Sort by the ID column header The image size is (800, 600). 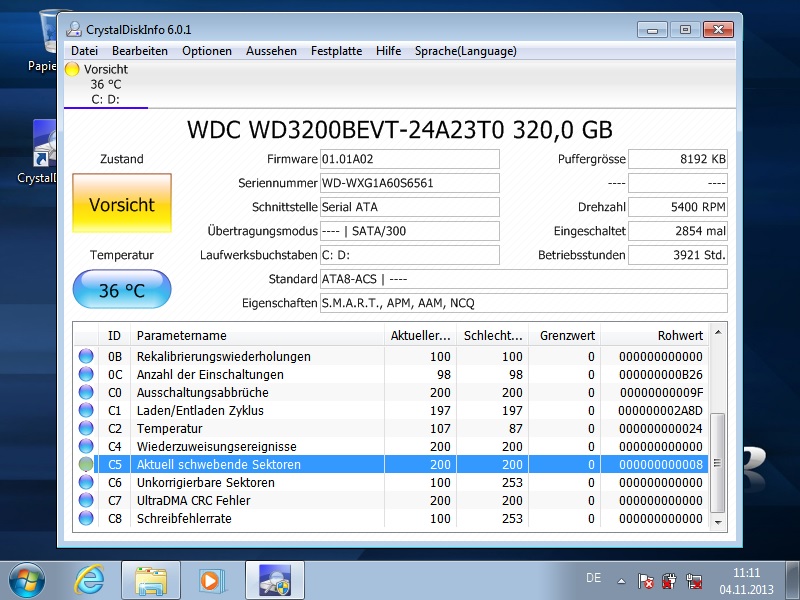click(114, 335)
